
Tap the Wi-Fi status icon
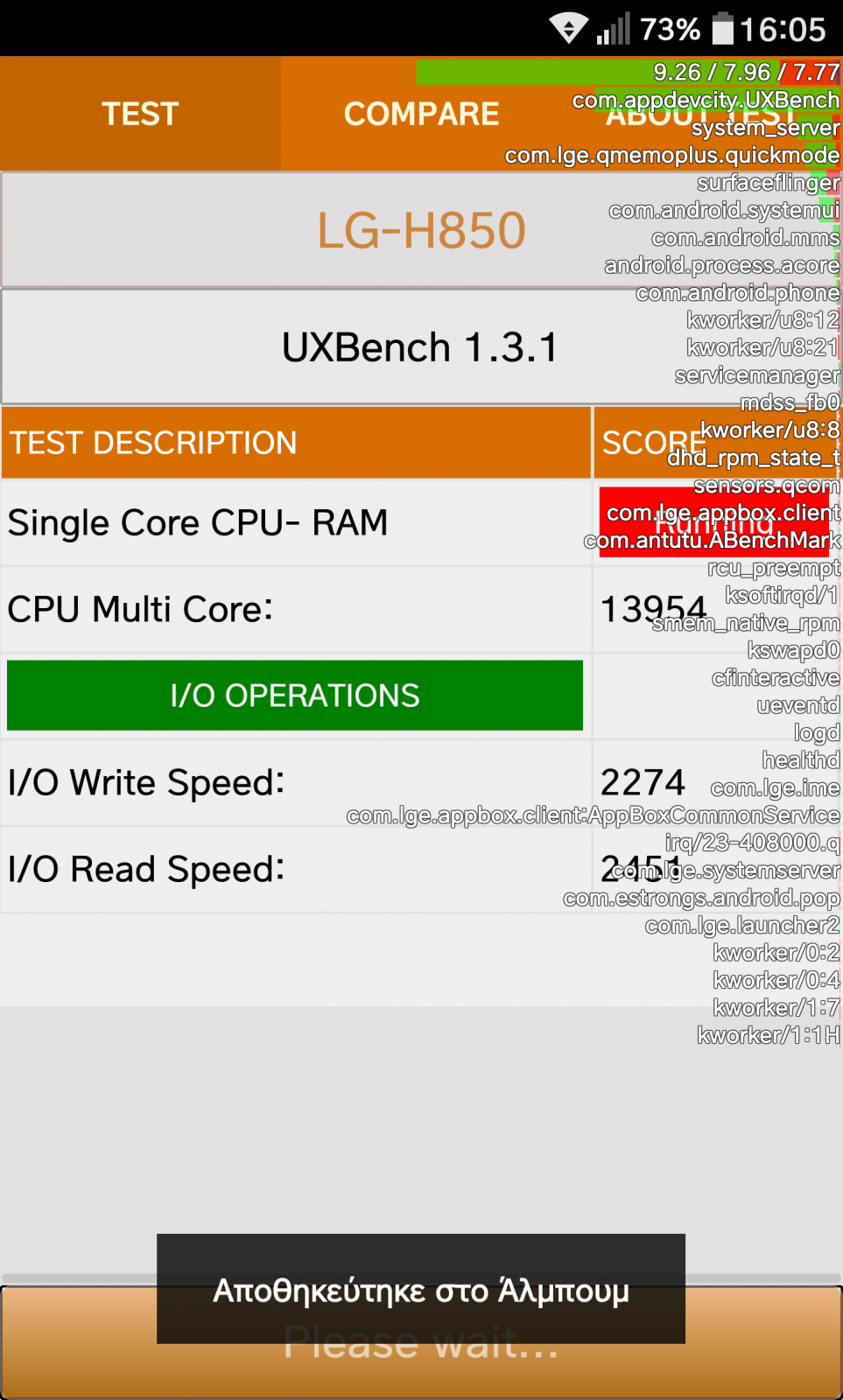pyautogui.click(x=568, y=29)
